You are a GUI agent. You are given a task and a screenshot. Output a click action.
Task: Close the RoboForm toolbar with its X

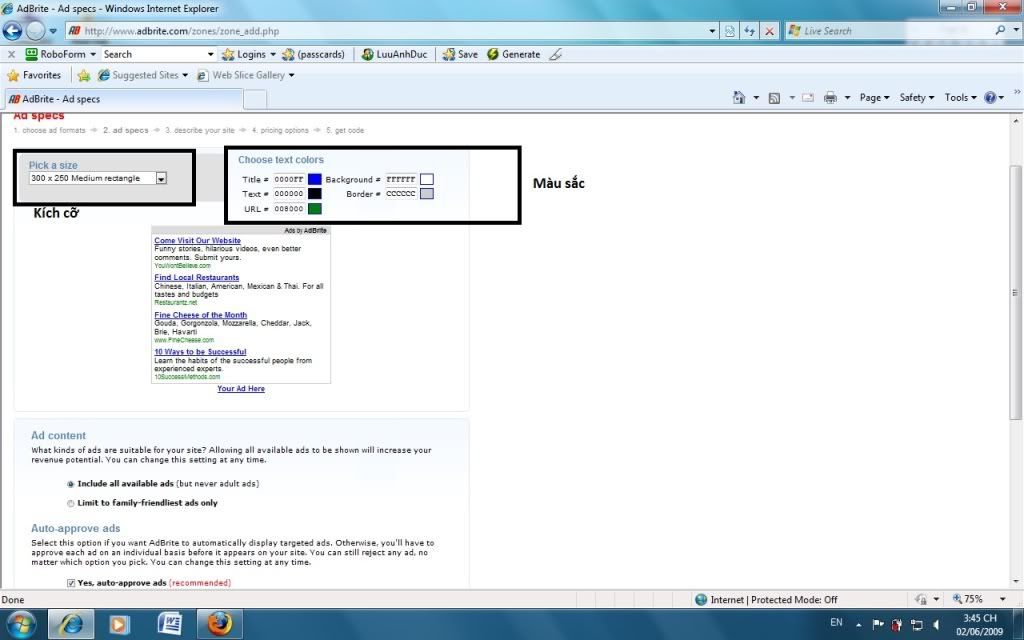coord(11,54)
